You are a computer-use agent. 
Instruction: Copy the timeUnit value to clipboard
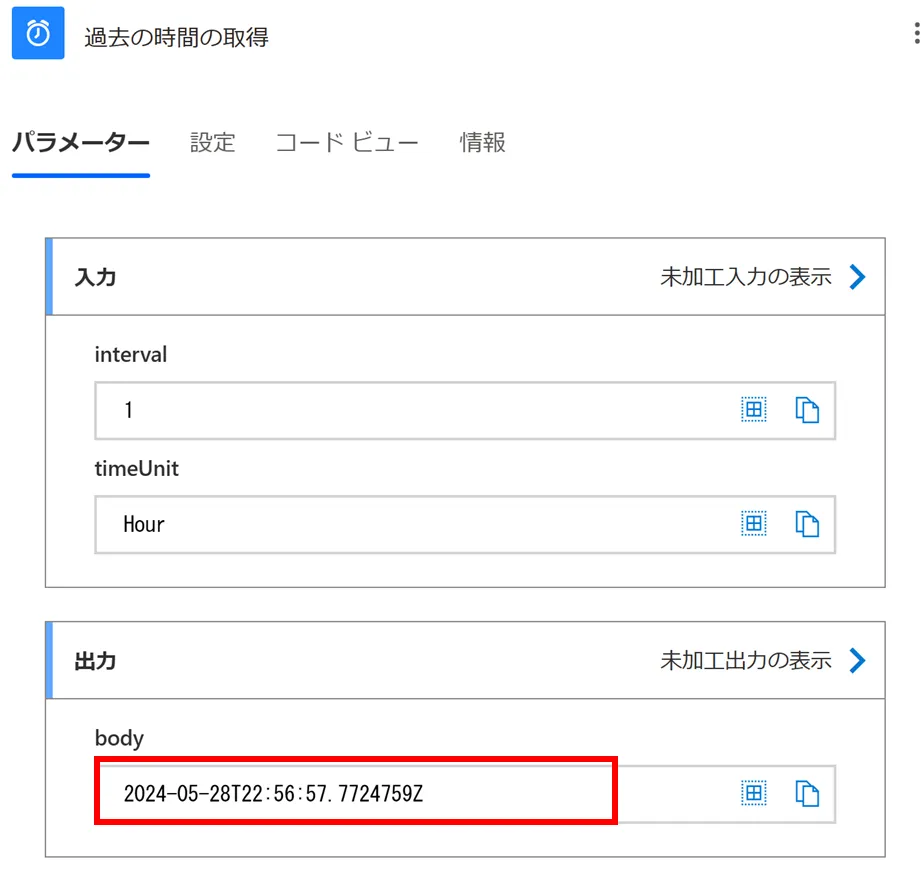click(x=807, y=523)
